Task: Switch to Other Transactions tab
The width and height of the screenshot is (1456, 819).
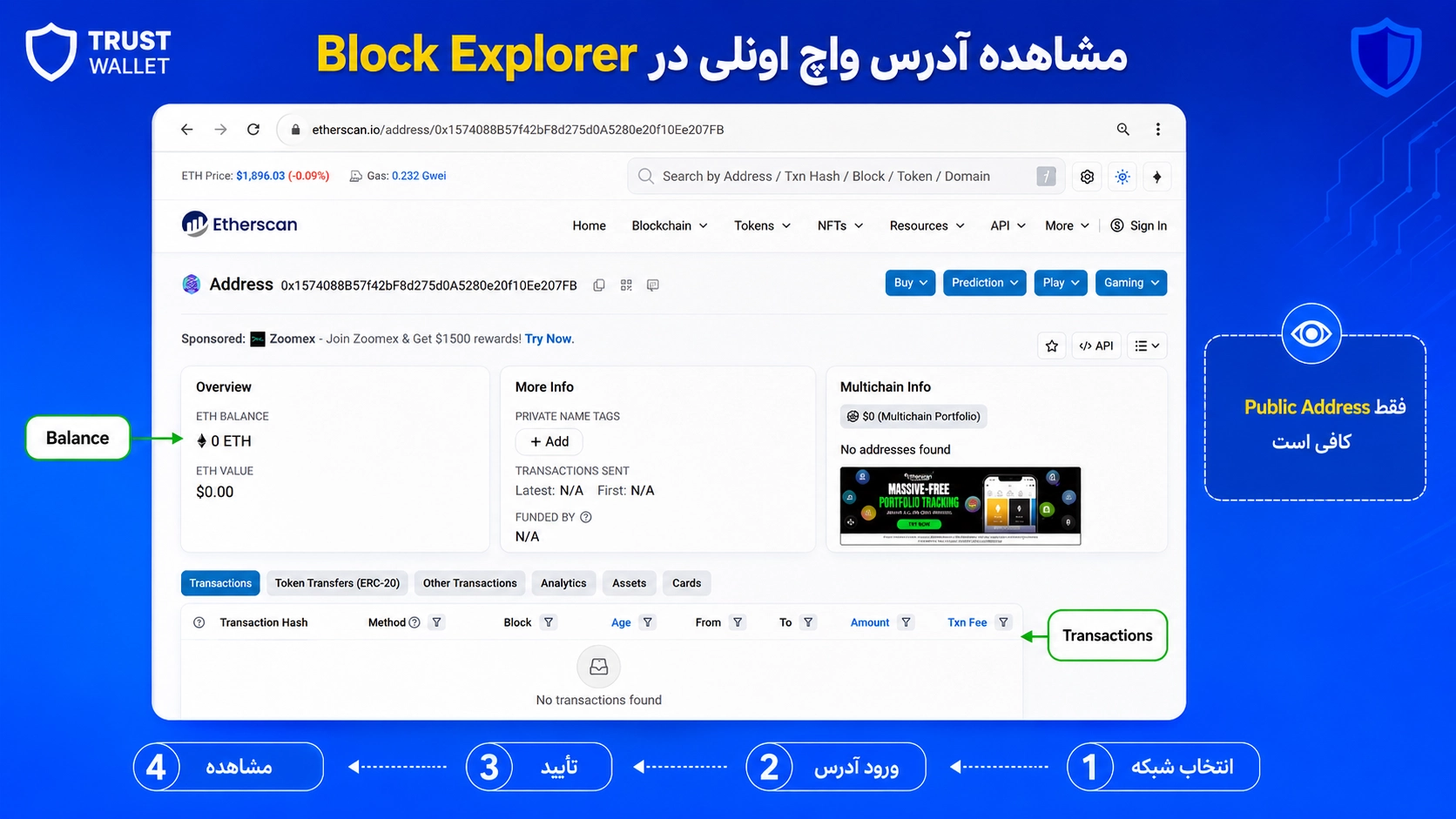Action: coord(470,583)
